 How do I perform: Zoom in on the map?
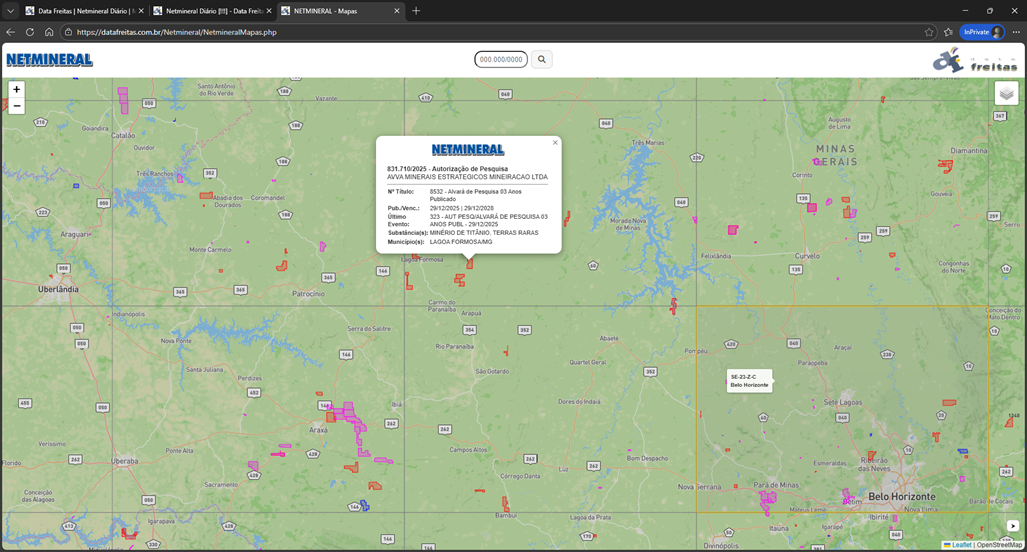16,90
